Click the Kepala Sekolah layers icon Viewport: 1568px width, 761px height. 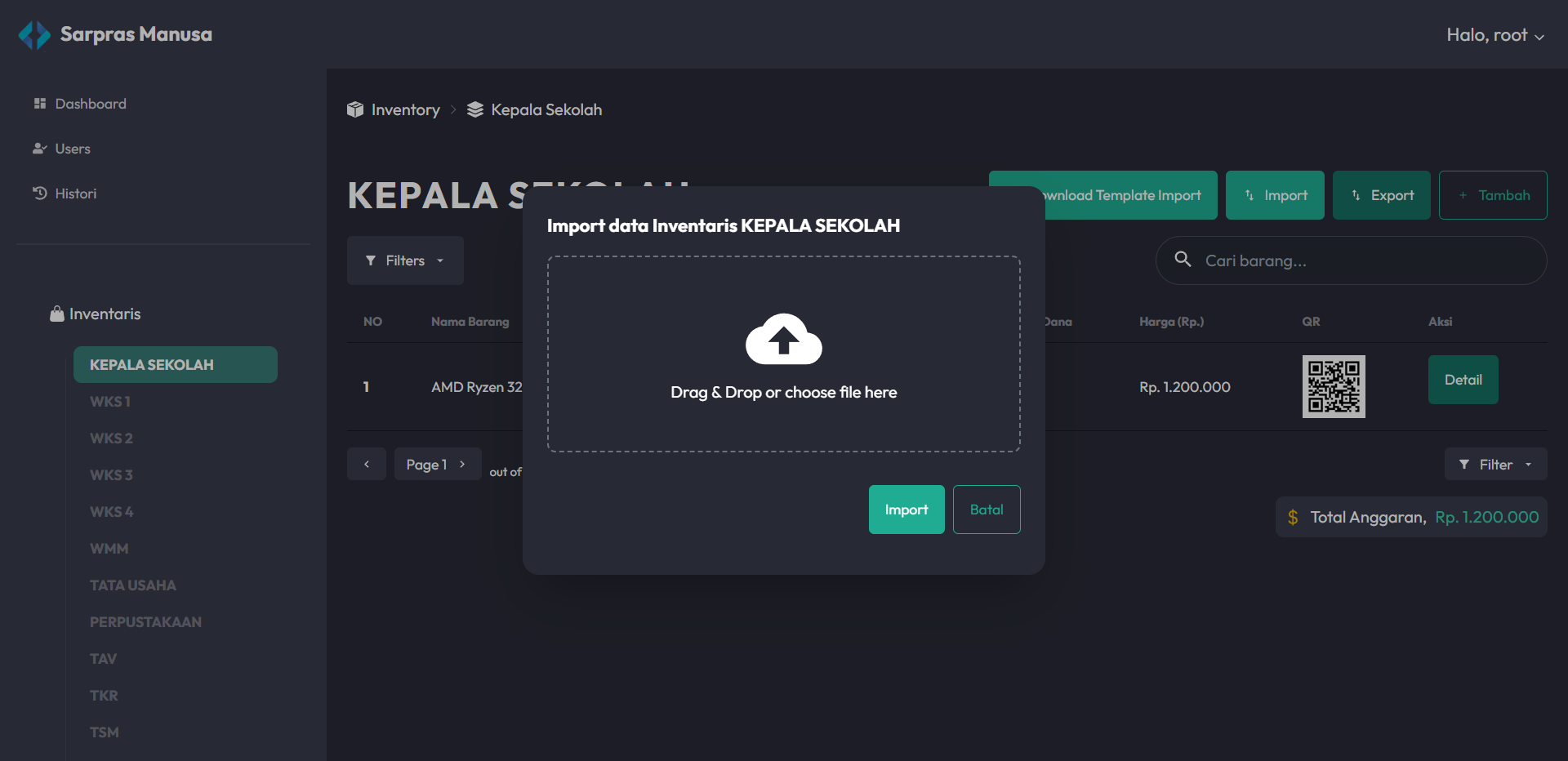pos(475,109)
